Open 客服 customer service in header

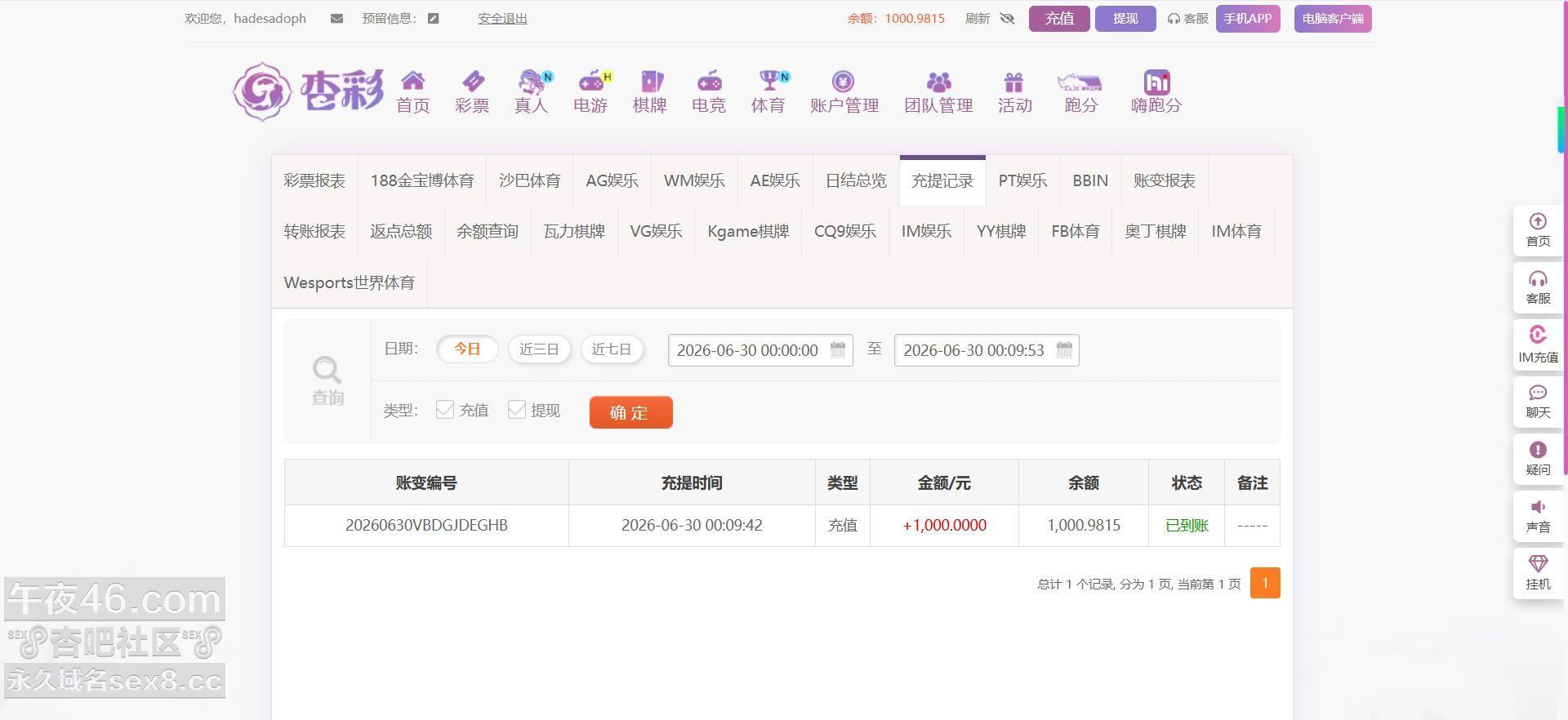(x=1188, y=19)
